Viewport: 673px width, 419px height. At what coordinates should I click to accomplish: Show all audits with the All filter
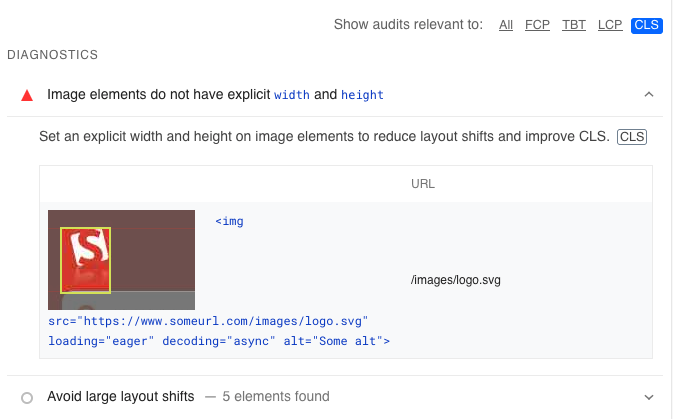coord(506,25)
